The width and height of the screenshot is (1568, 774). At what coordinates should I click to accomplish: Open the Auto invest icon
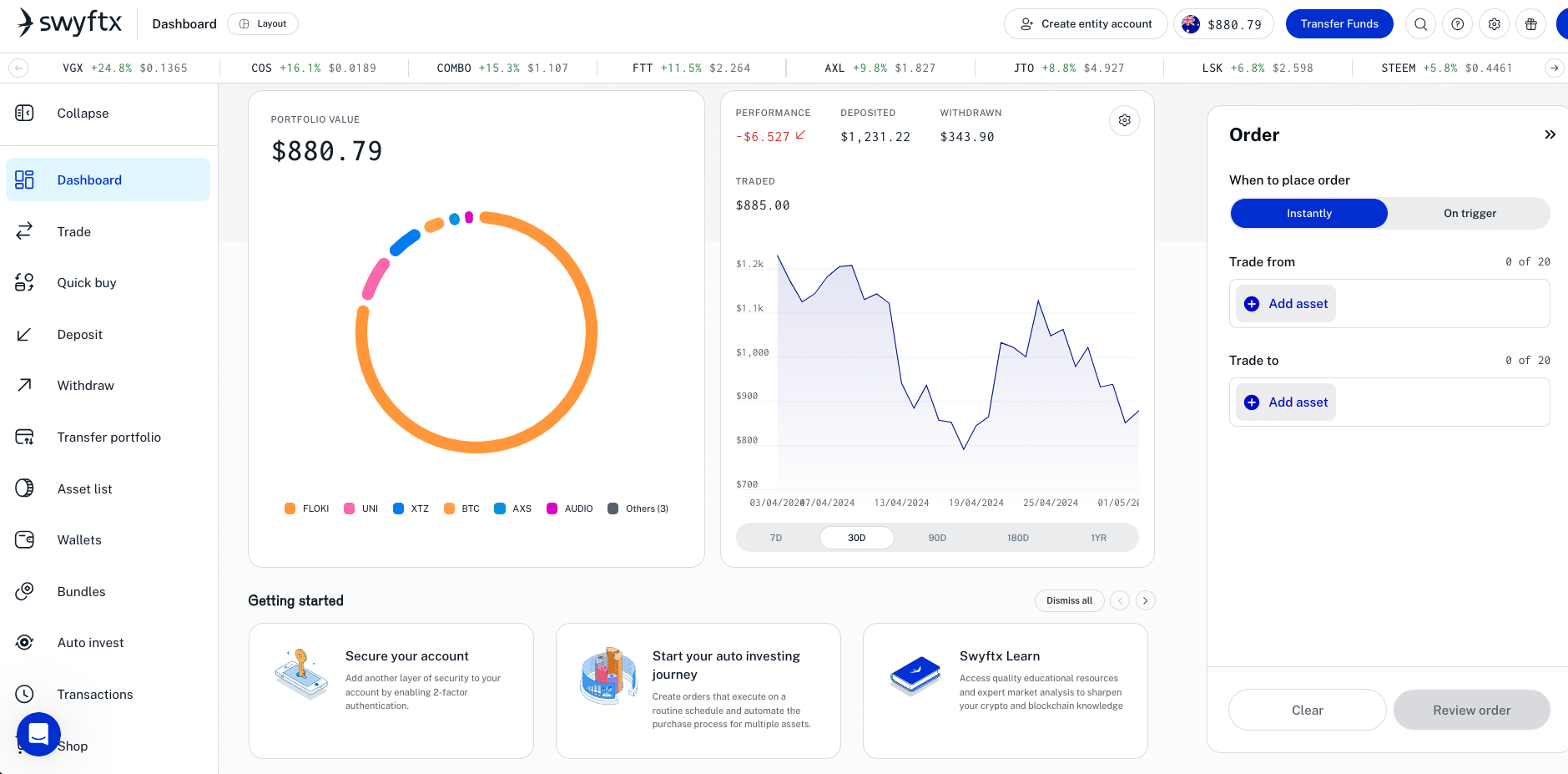click(24, 642)
